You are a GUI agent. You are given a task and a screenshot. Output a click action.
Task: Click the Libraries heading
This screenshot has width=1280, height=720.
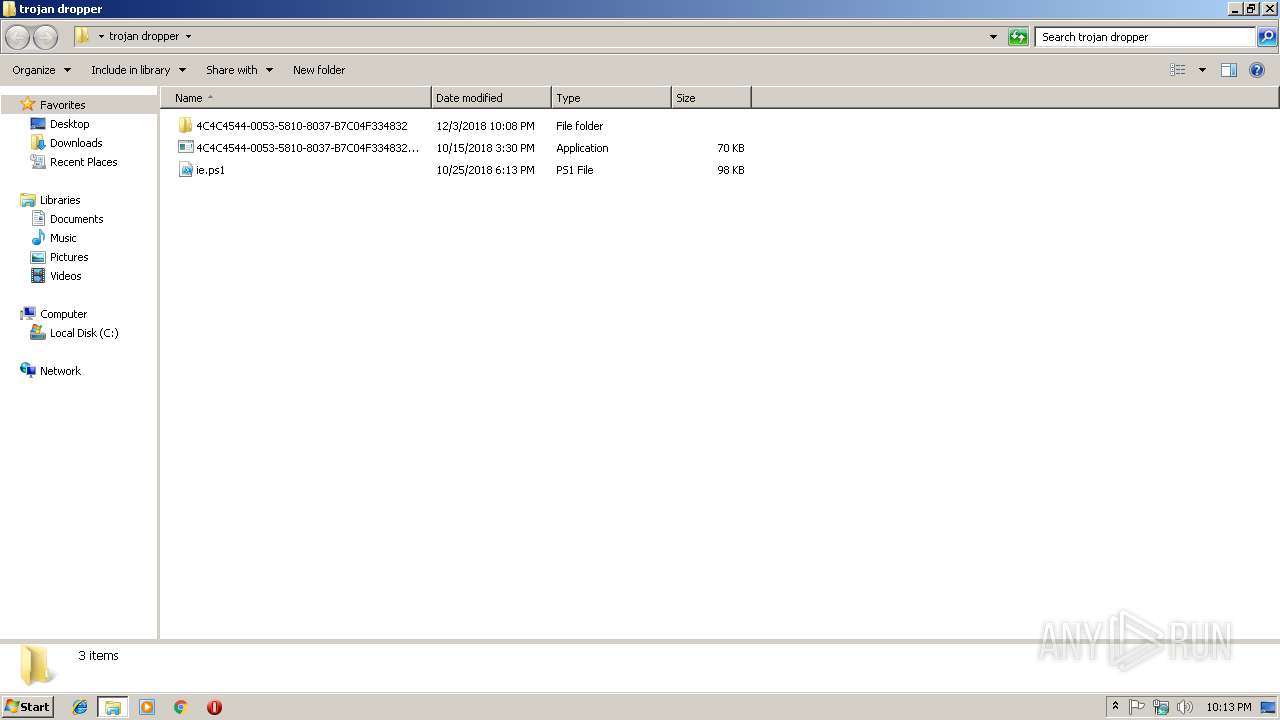60,200
